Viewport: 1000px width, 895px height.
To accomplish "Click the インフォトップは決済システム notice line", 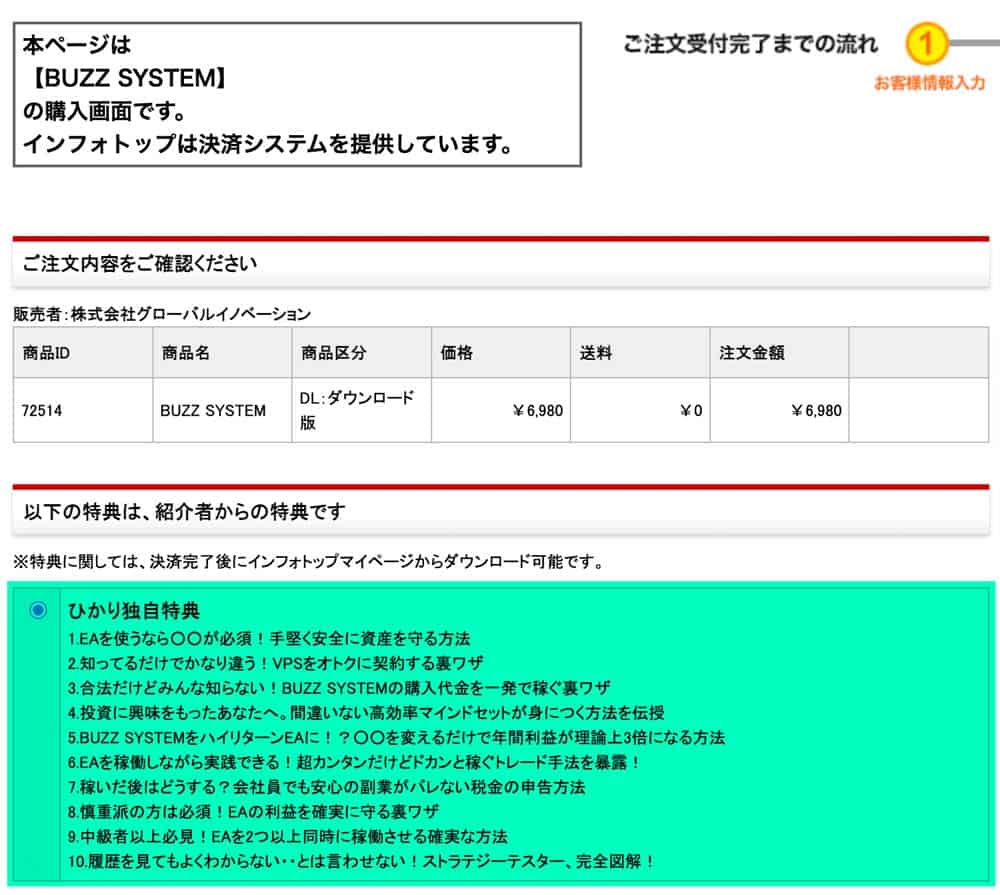I will click(x=268, y=144).
